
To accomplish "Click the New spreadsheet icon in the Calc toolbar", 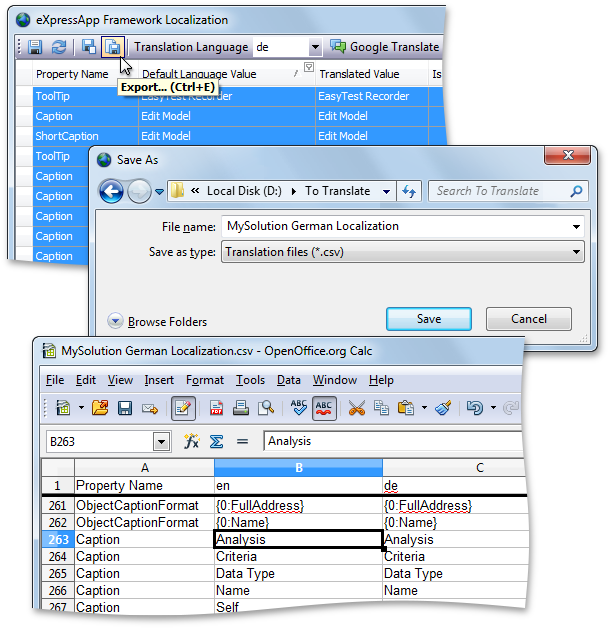I will click(62, 408).
